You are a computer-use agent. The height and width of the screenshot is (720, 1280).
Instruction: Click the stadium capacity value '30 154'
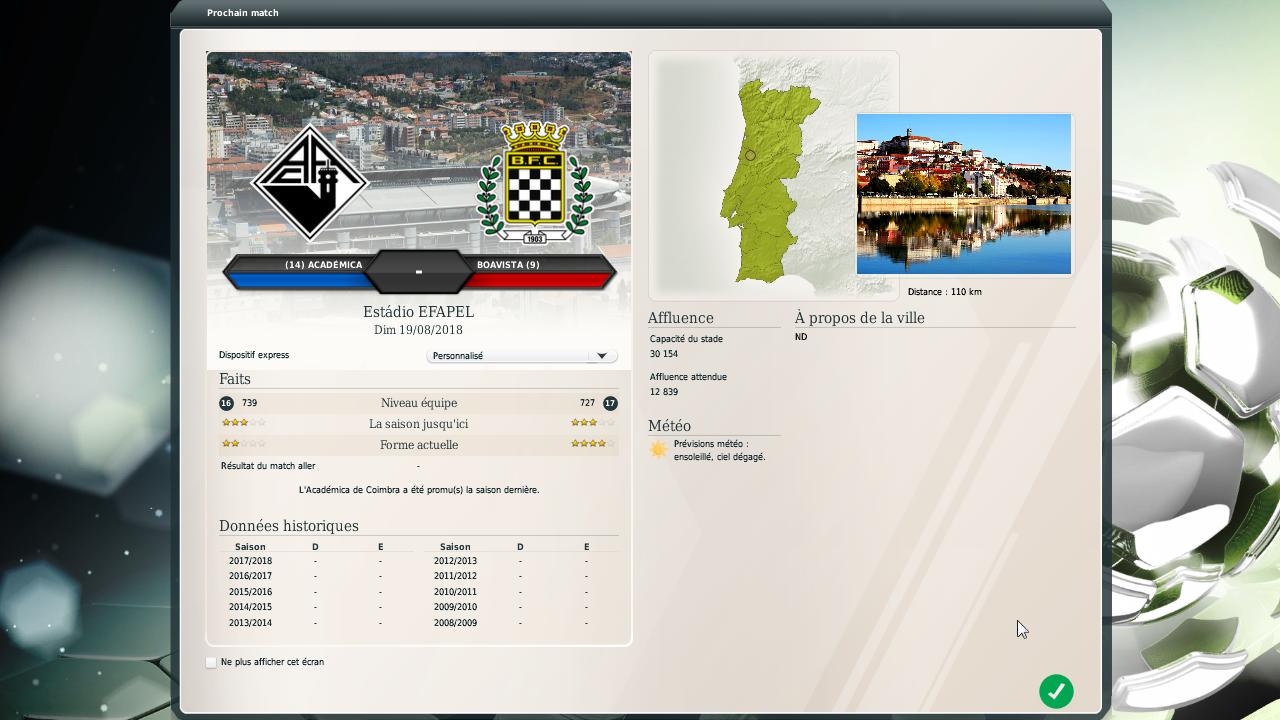pos(664,354)
